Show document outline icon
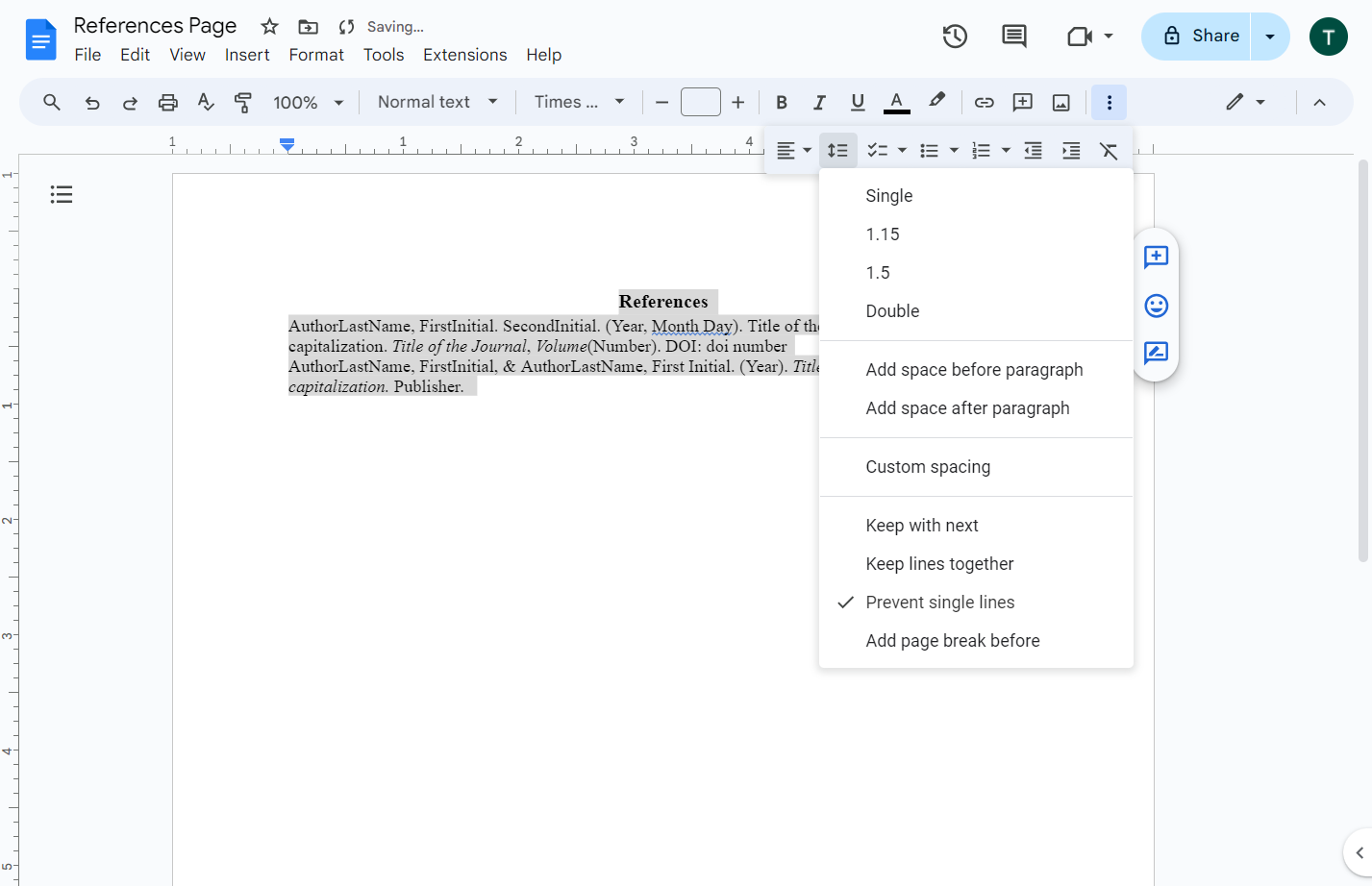This screenshot has width=1372, height=886. [x=62, y=195]
